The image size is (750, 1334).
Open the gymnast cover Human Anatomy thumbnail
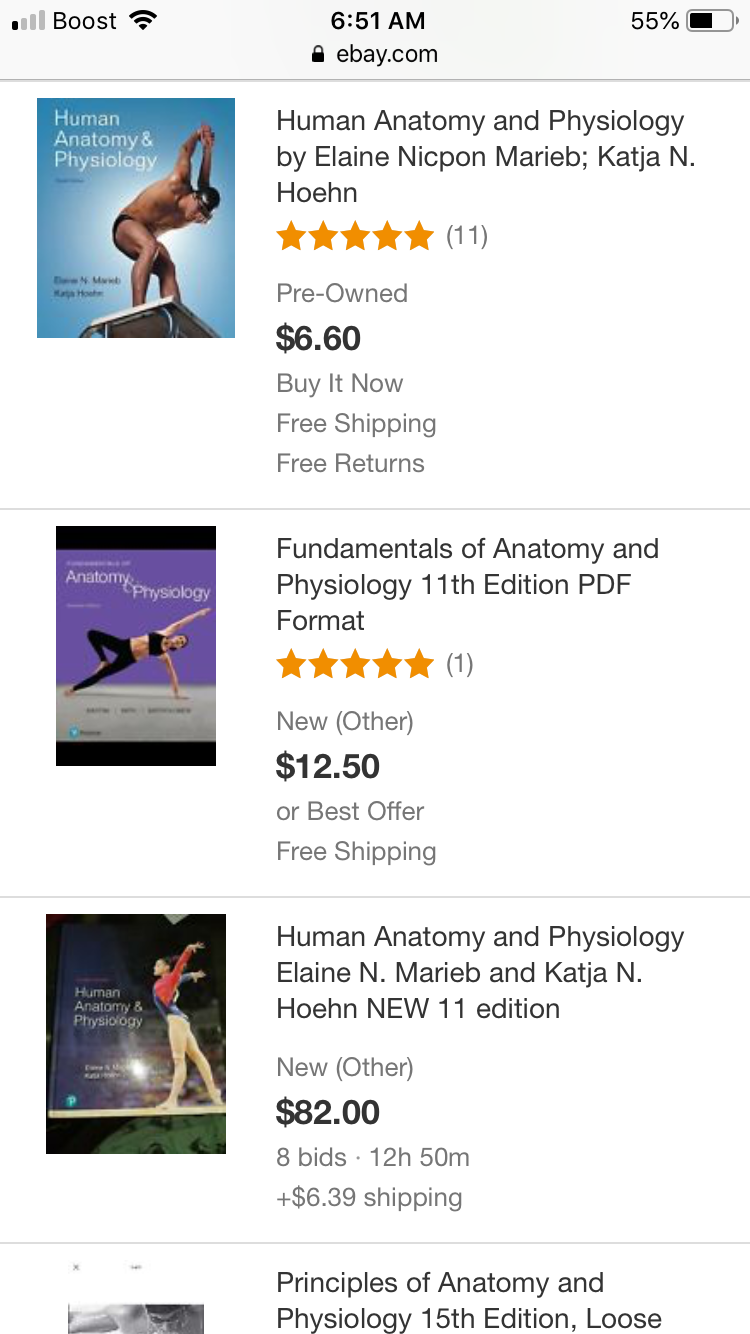136,1034
